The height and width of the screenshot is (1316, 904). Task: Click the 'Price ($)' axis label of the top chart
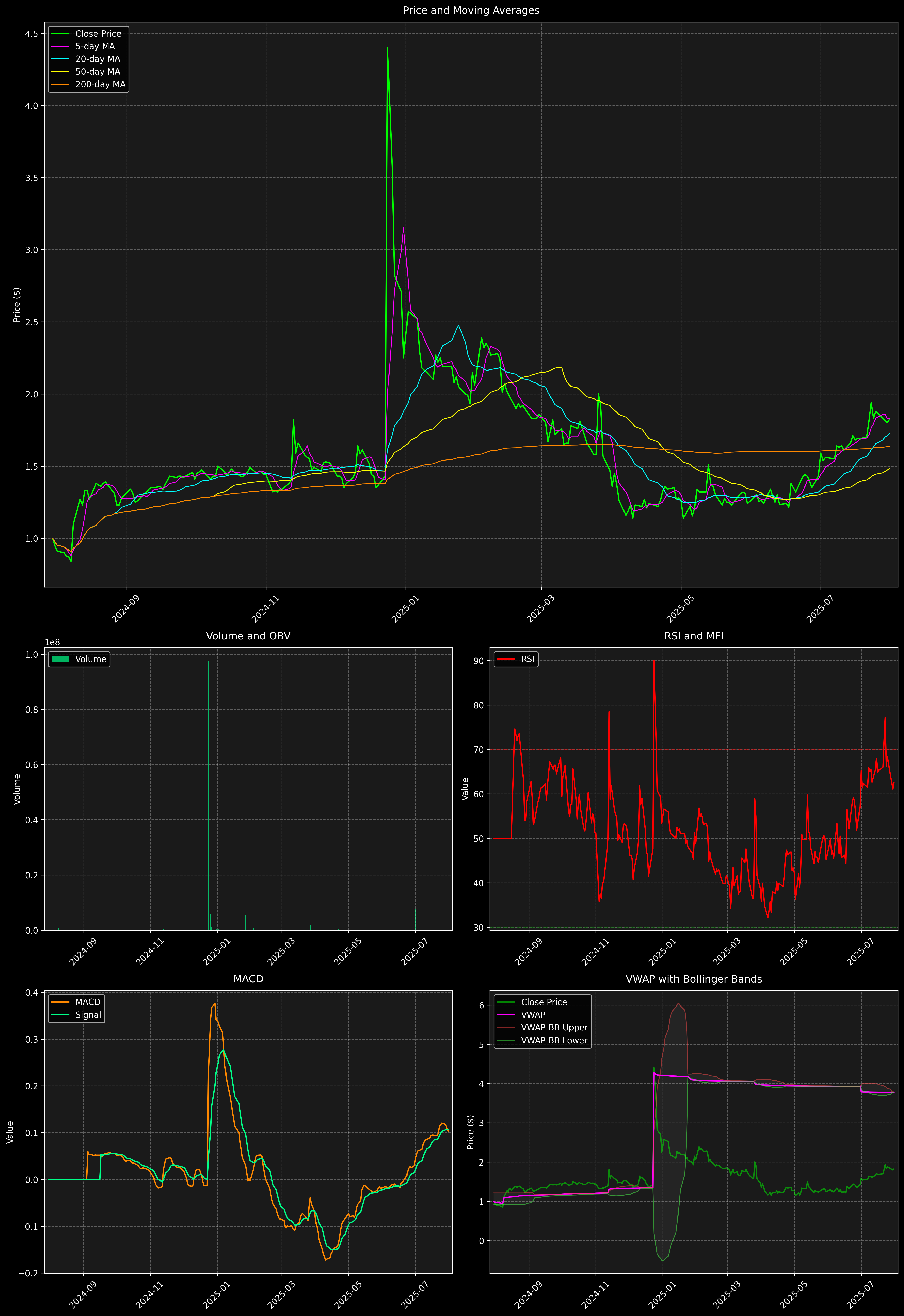(17, 305)
